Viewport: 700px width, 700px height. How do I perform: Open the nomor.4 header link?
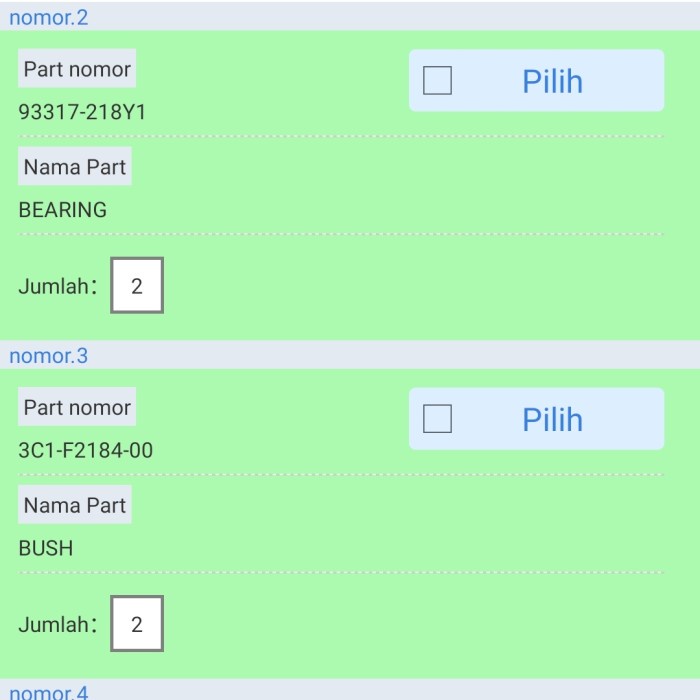(48, 692)
